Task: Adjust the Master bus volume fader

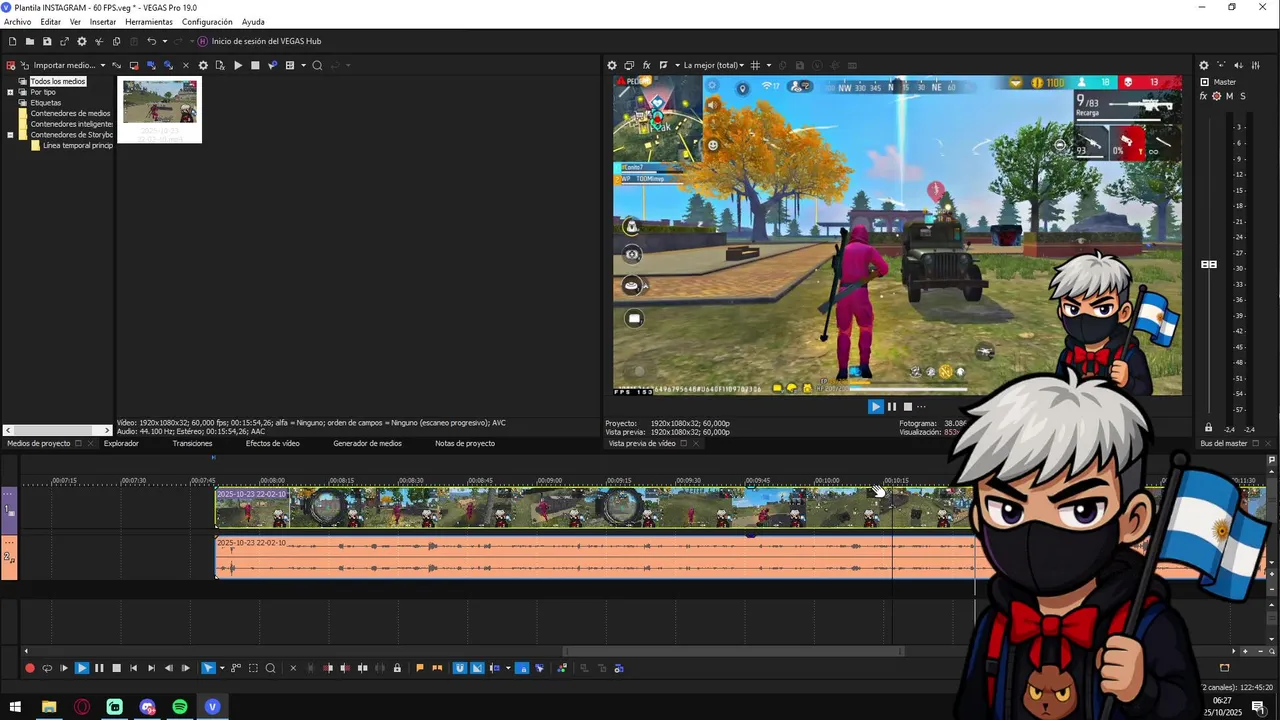Action: click(x=1209, y=264)
